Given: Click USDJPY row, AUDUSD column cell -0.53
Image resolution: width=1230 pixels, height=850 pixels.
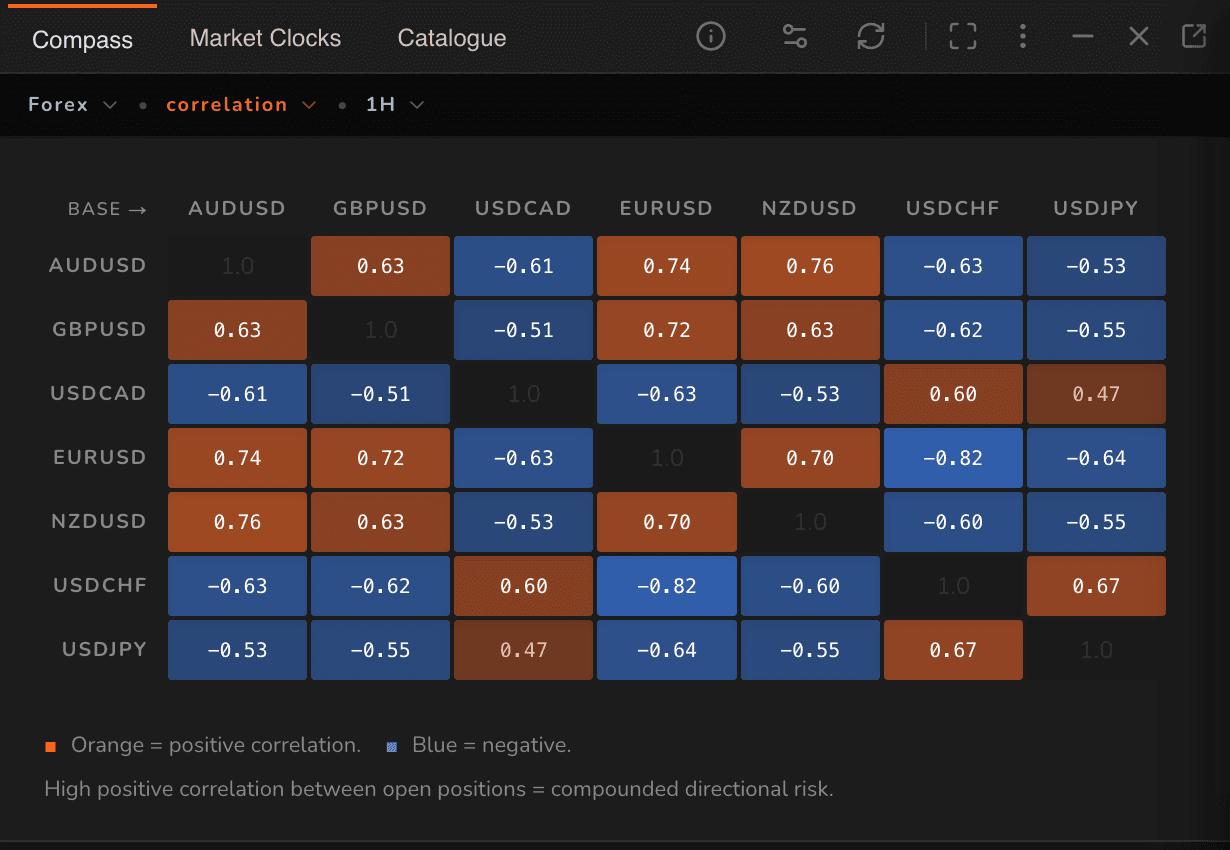Looking at the screenshot, I should tap(237, 650).
